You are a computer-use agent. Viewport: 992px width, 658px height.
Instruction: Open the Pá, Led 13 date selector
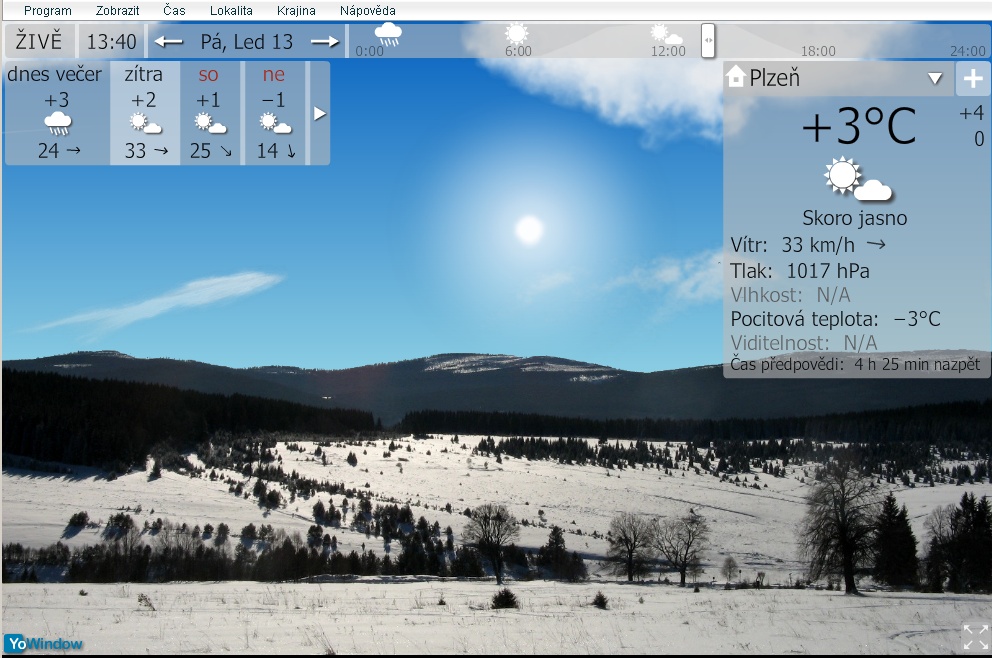pos(247,42)
